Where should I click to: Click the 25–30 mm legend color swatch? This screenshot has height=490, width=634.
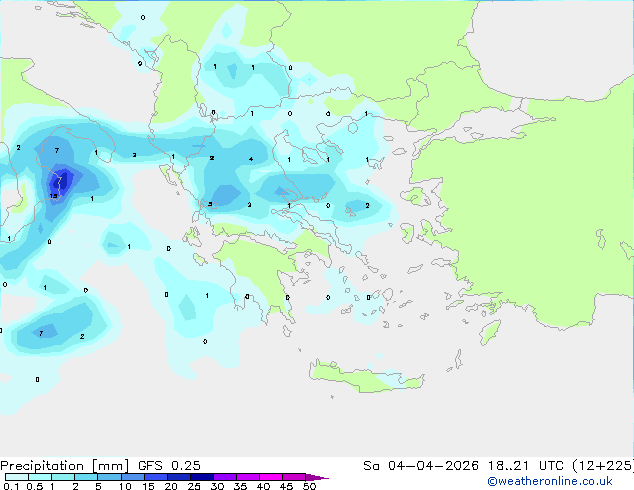click(201, 477)
